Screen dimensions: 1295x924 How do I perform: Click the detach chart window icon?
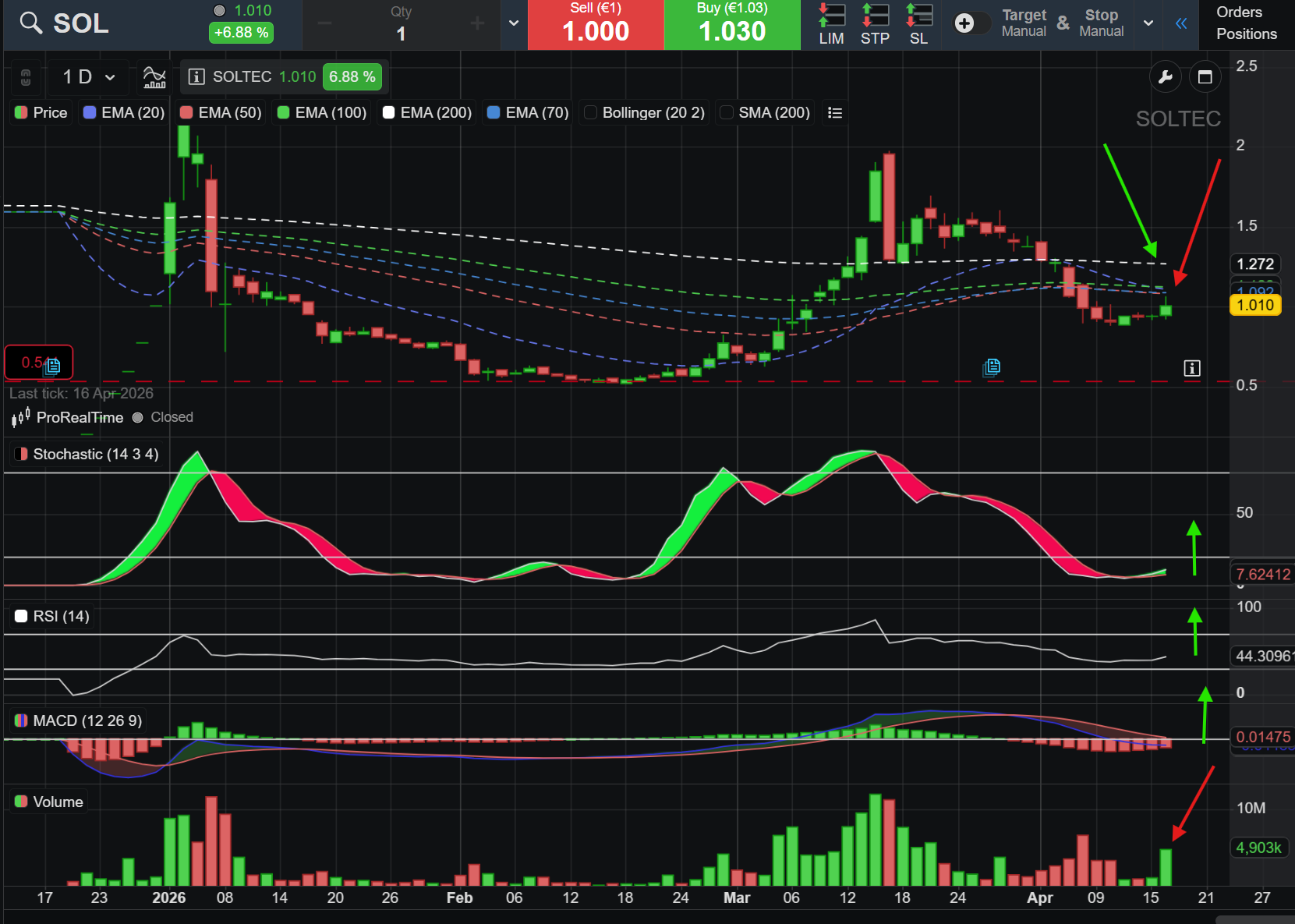(x=1205, y=76)
